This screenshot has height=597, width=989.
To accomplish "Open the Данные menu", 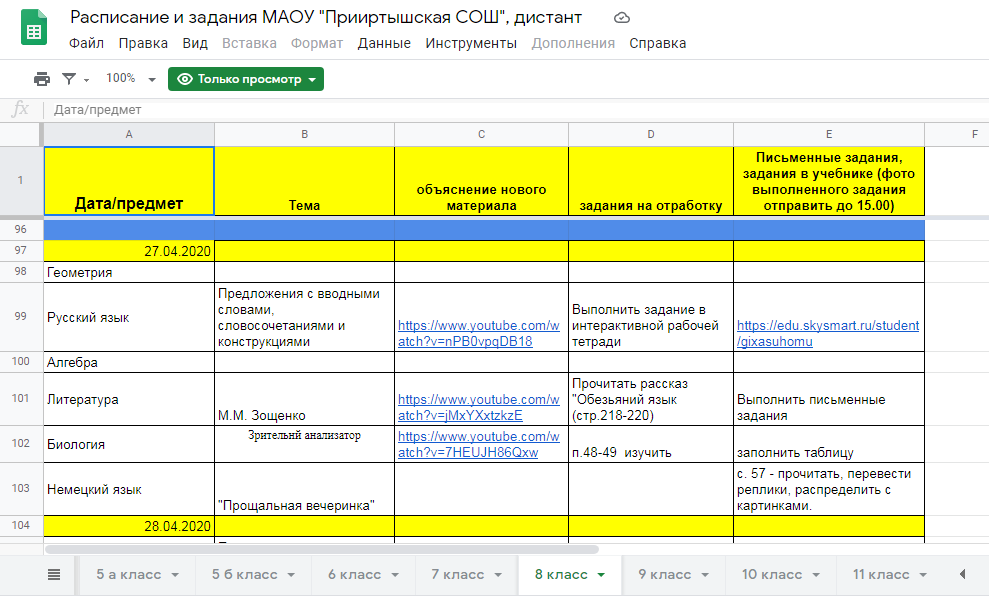I will coord(384,43).
